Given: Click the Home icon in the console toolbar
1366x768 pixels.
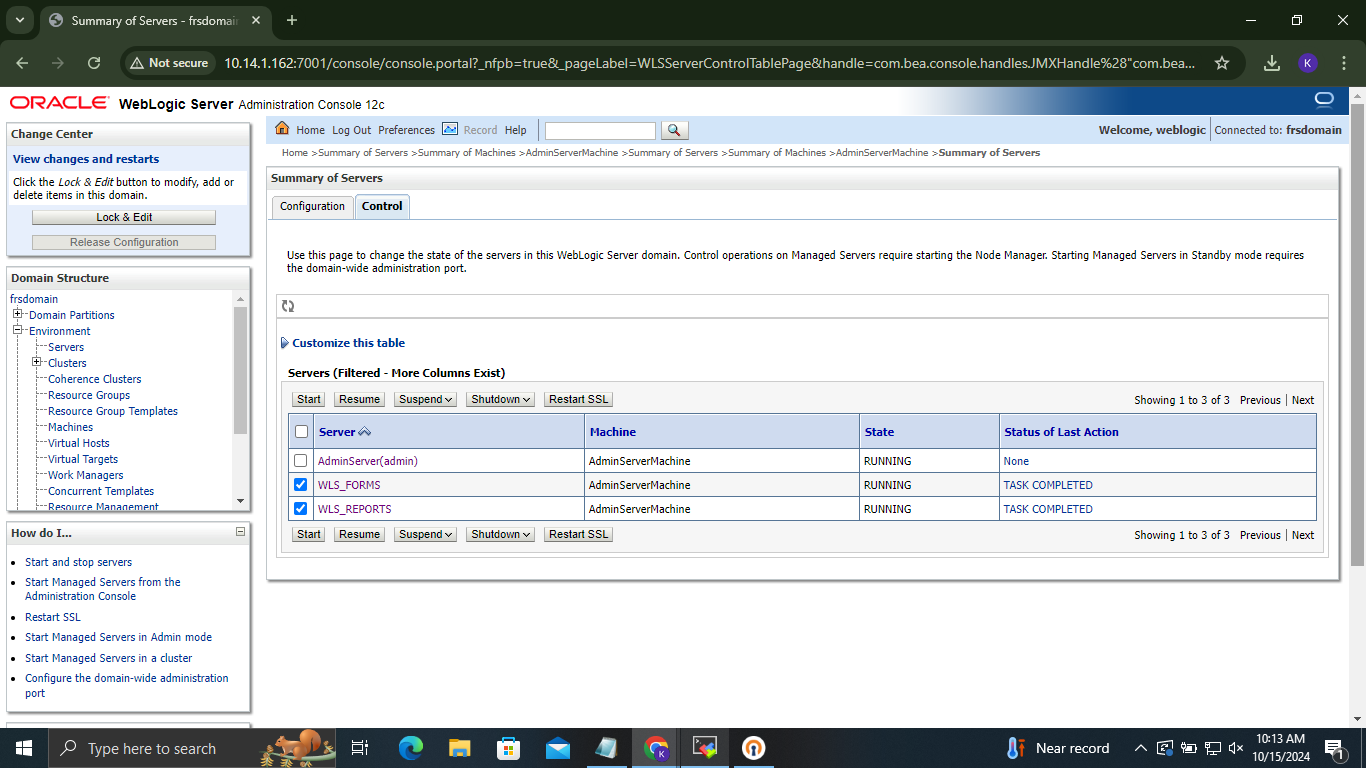Looking at the screenshot, I should click(282, 129).
